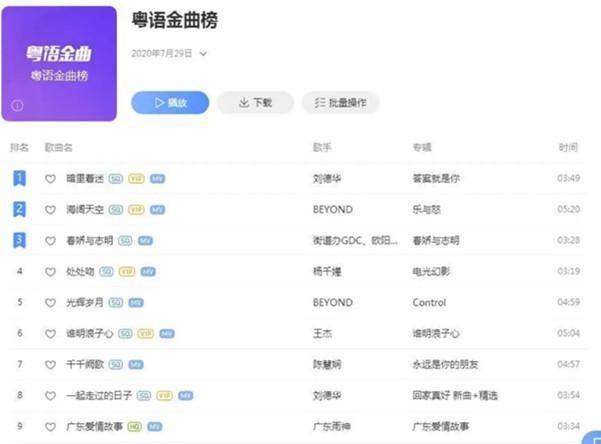
Task: Click SQ badge of 谁明浪子心
Action: tap(125, 334)
